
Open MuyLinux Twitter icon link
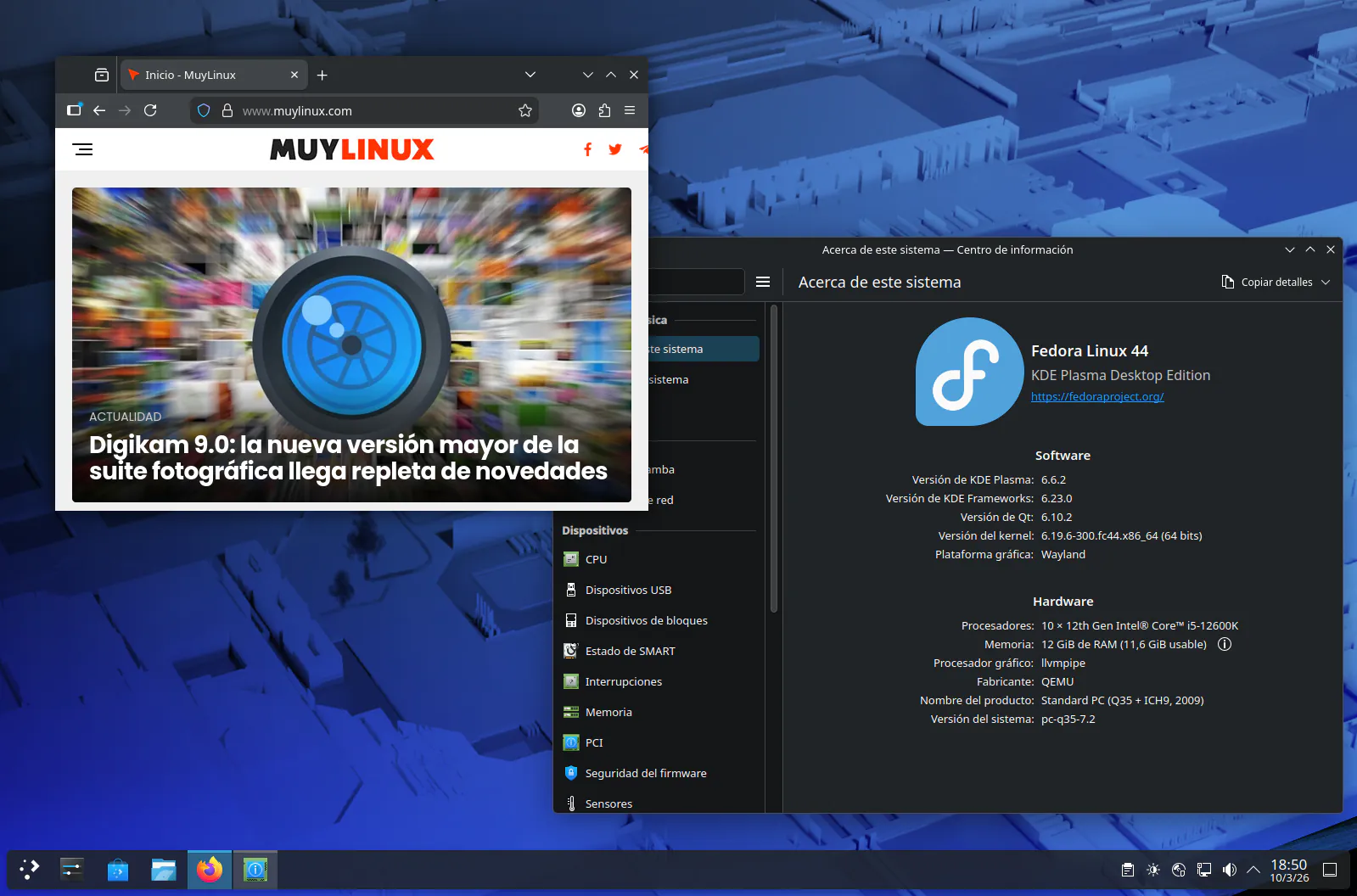615,149
